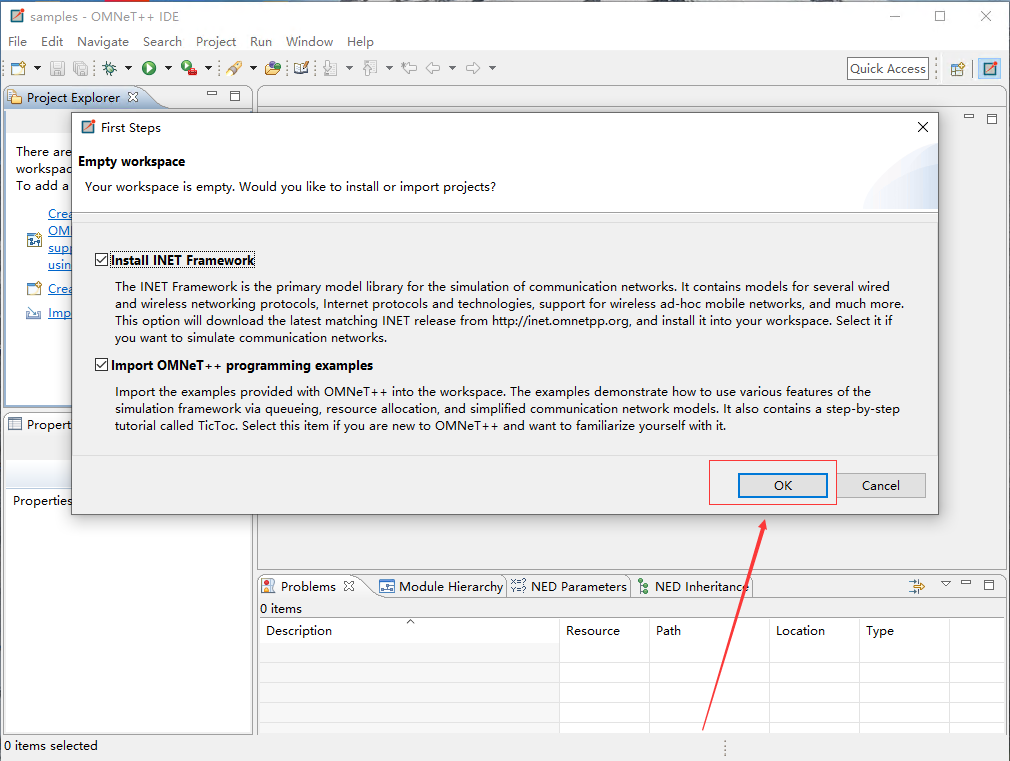Expand the Run configurations dropdown arrow
The image size is (1010, 761).
168,68
